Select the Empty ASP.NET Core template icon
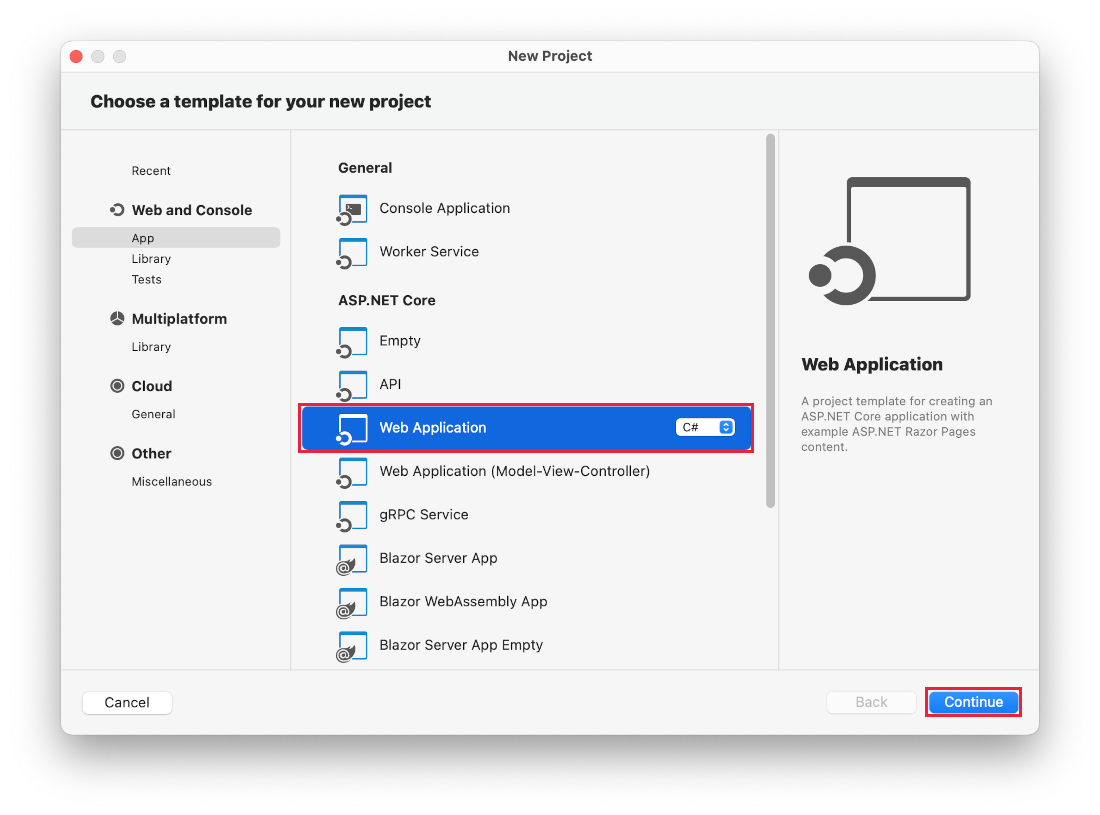Image resolution: width=1100 pixels, height=815 pixels. [352, 341]
